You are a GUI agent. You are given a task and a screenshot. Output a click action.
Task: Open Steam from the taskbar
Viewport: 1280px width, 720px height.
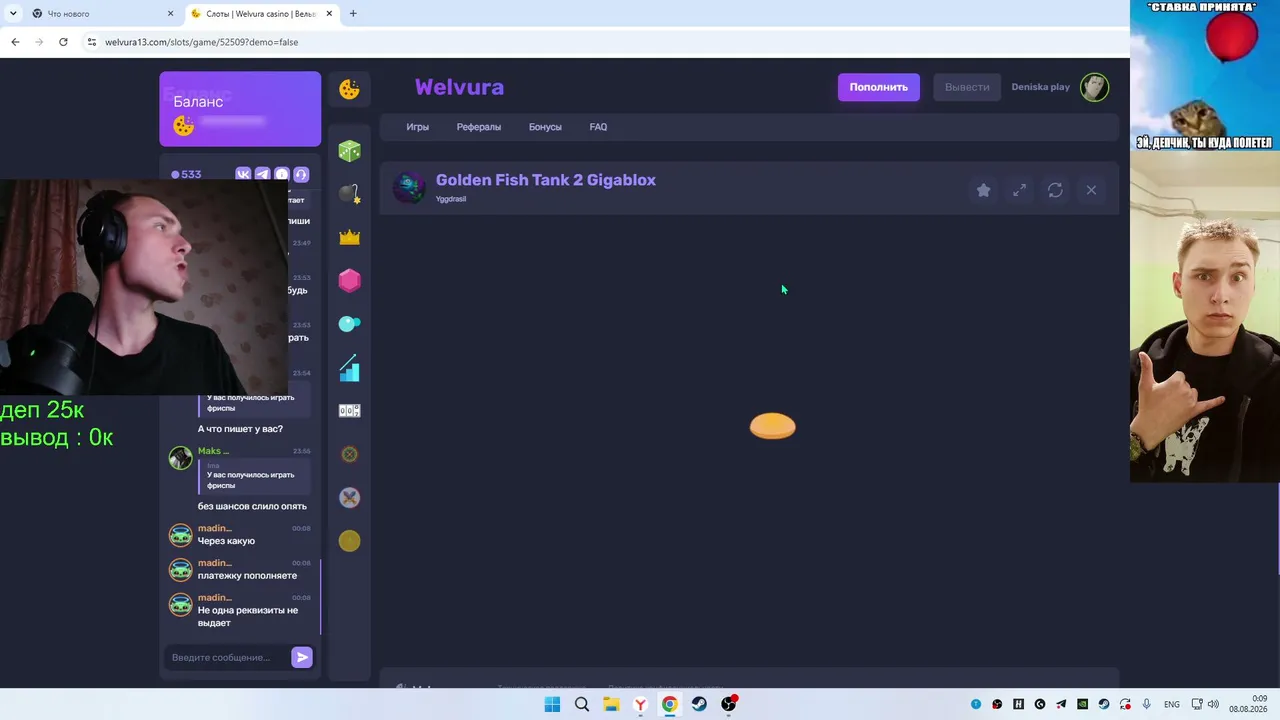[x=699, y=705]
